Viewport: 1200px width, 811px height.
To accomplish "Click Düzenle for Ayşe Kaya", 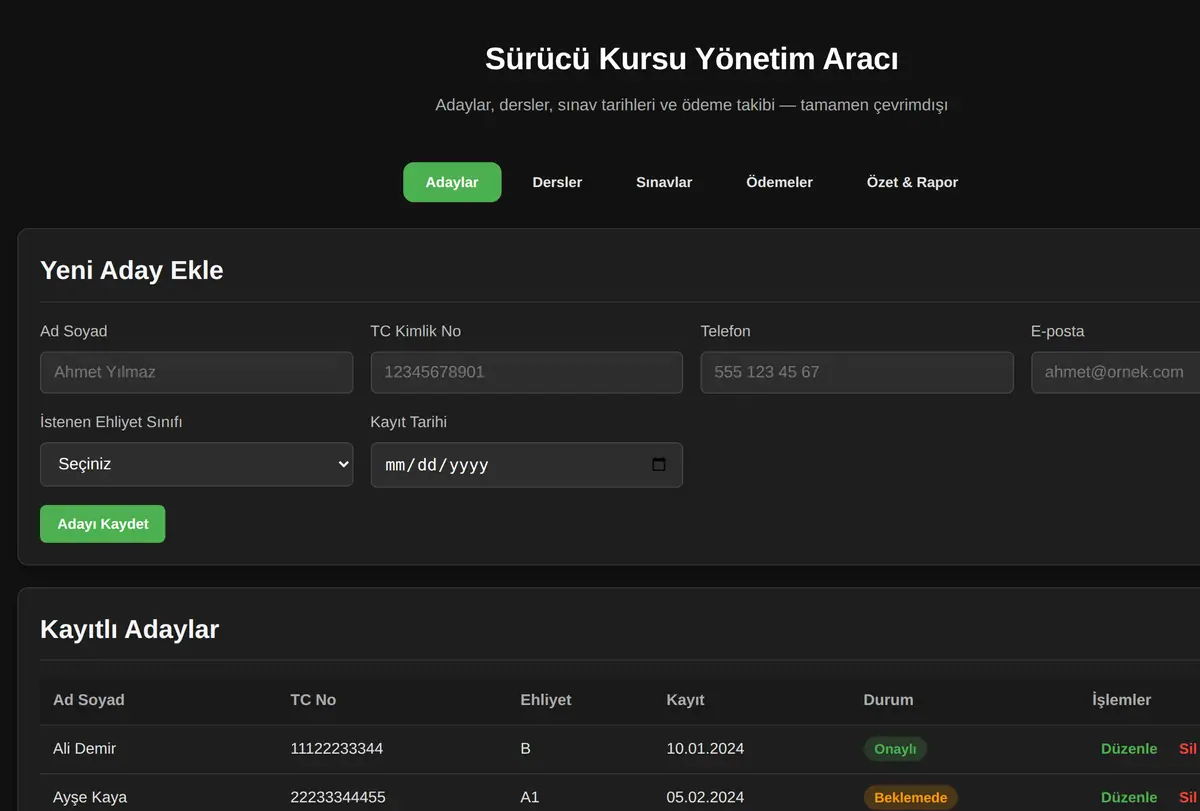I will point(1129,797).
